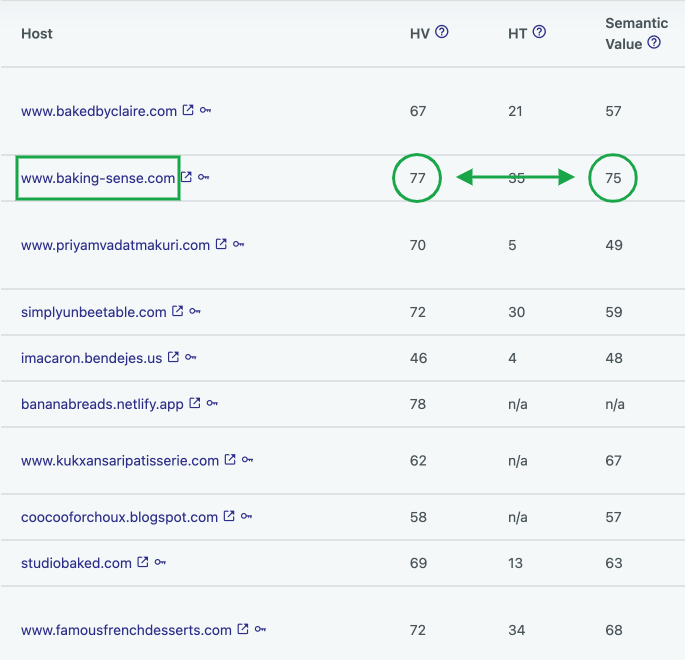Open the studiobaked.com host link

click(76, 563)
